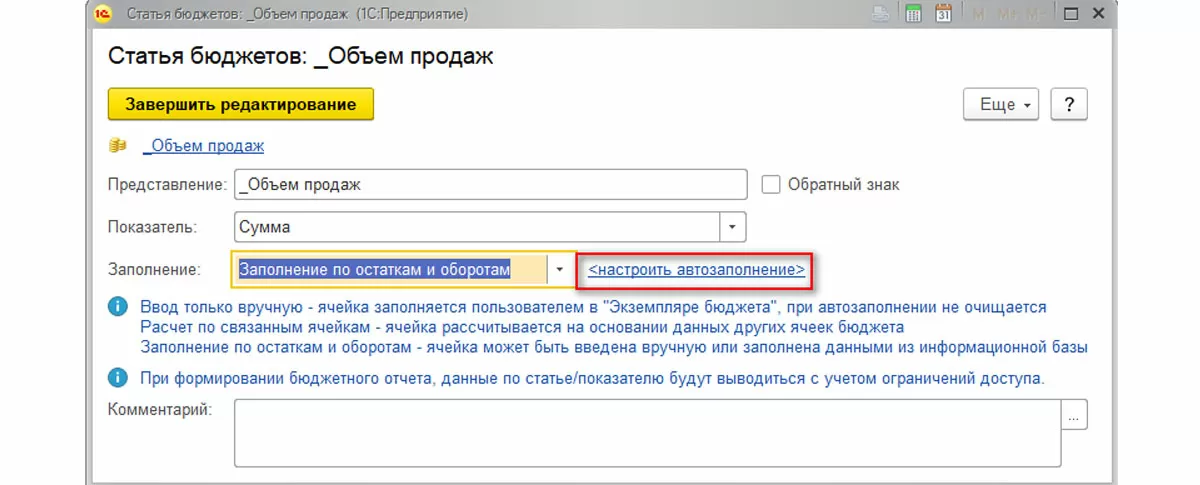Click настроить автозаполнение link
The image size is (1200, 485).
click(697, 270)
